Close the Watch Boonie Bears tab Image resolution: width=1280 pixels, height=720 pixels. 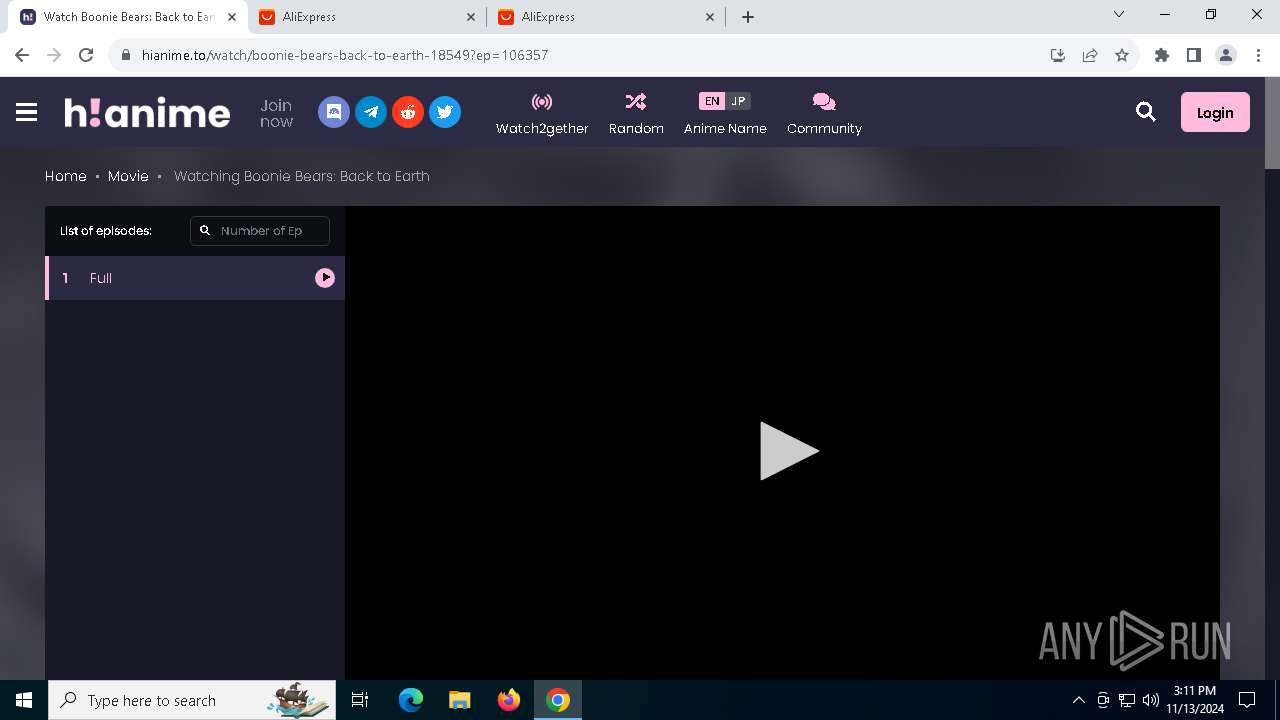pos(232,17)
